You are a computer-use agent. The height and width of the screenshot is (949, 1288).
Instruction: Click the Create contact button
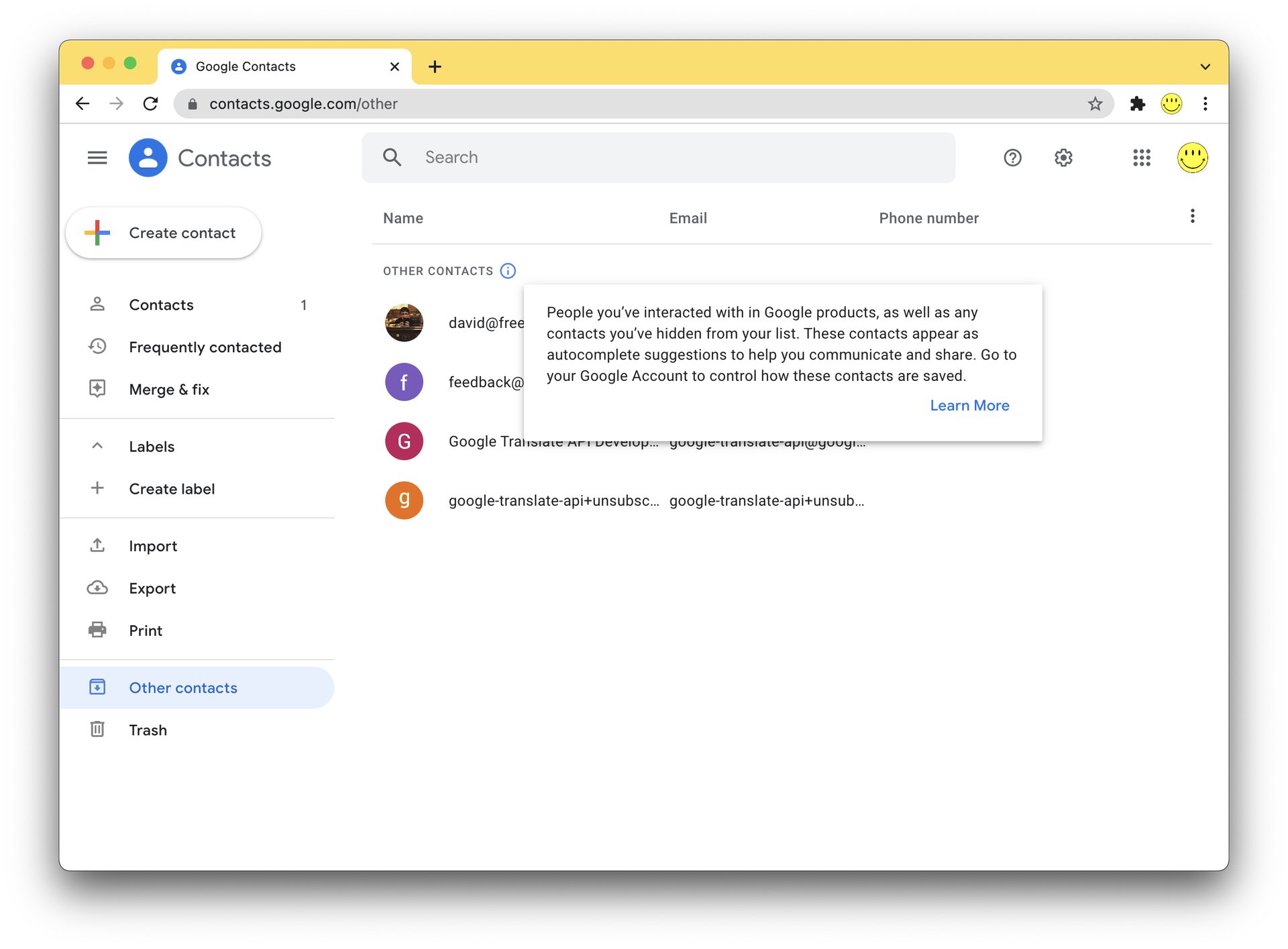pyautogui.click(x=163, y=233)
